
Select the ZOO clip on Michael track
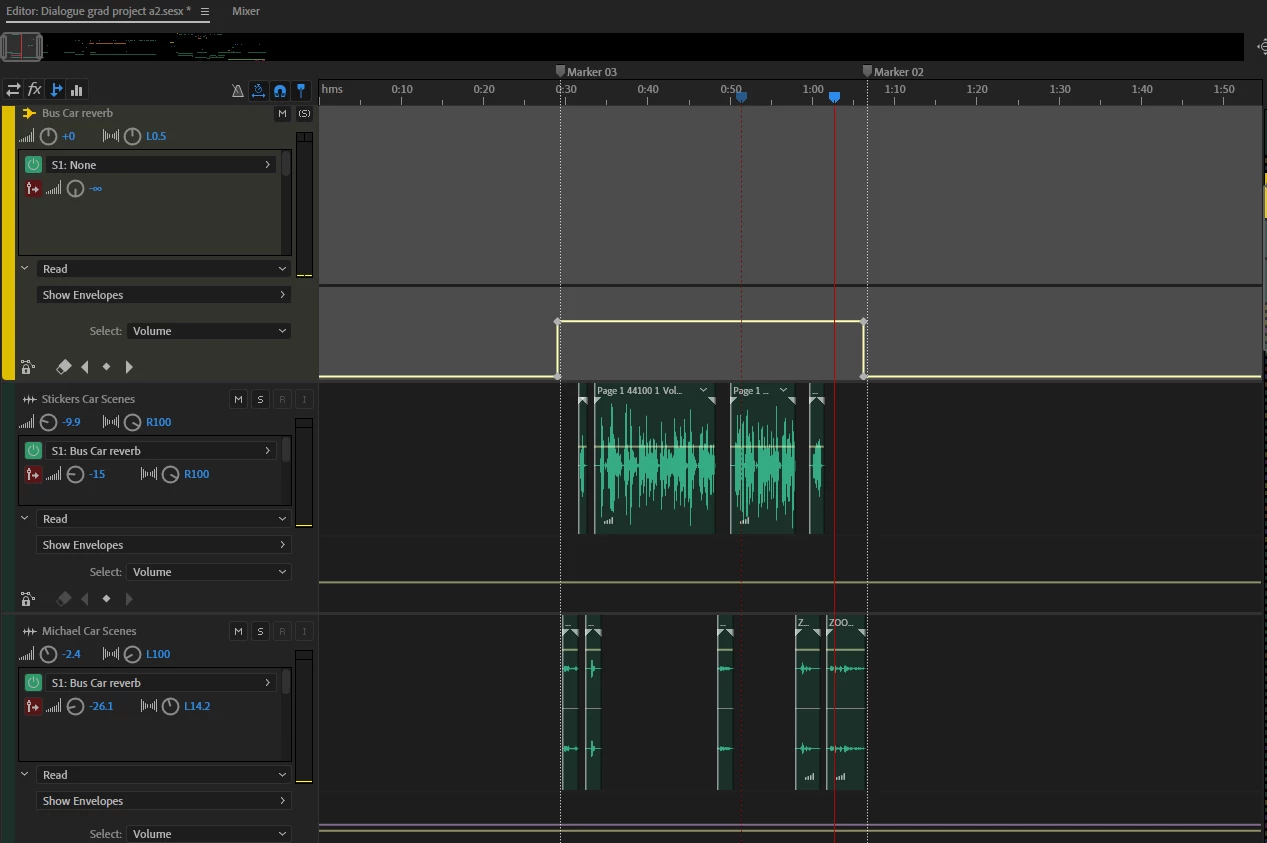click(847, 703)
